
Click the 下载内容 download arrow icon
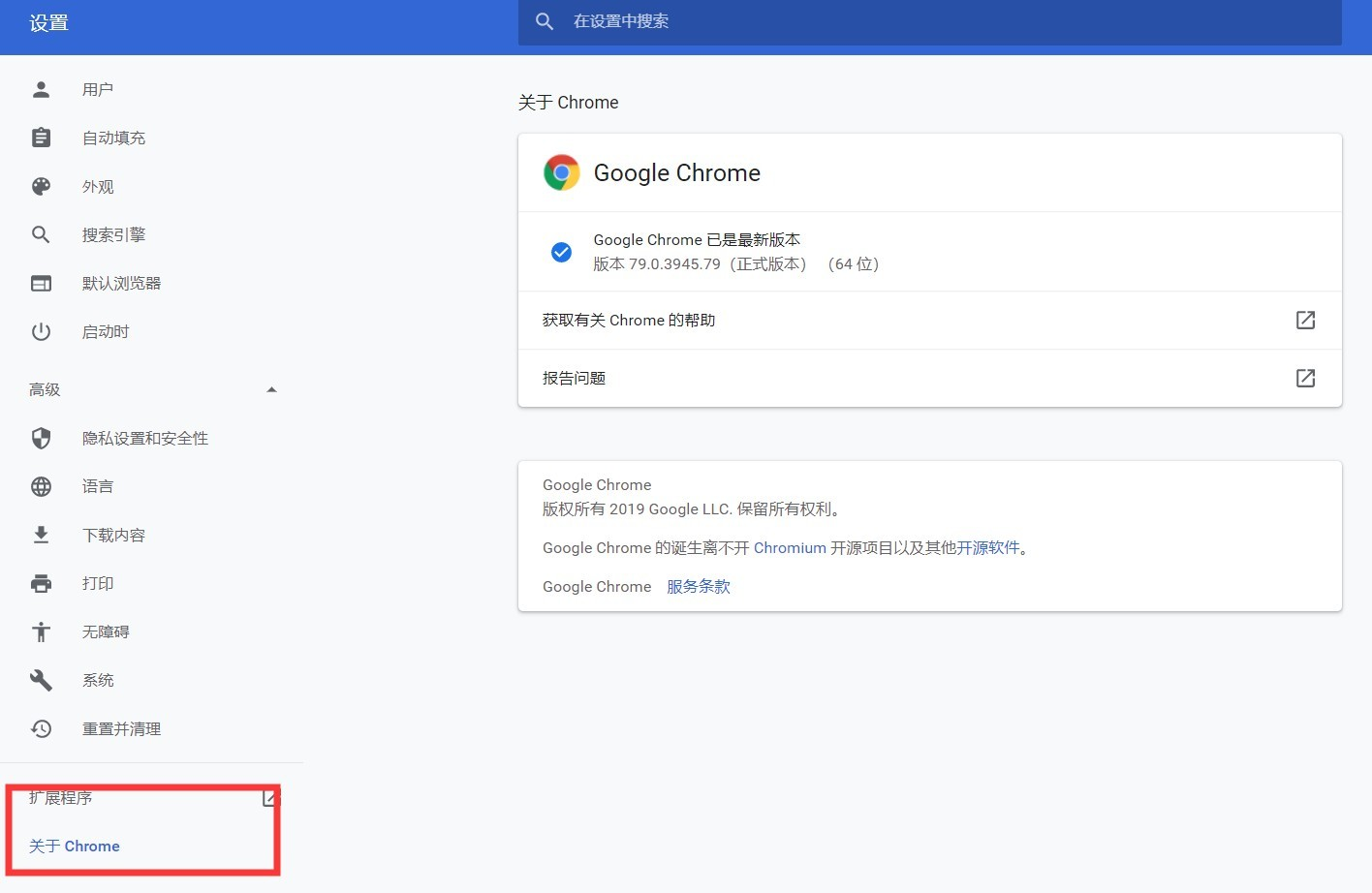[x=41, y=535]
